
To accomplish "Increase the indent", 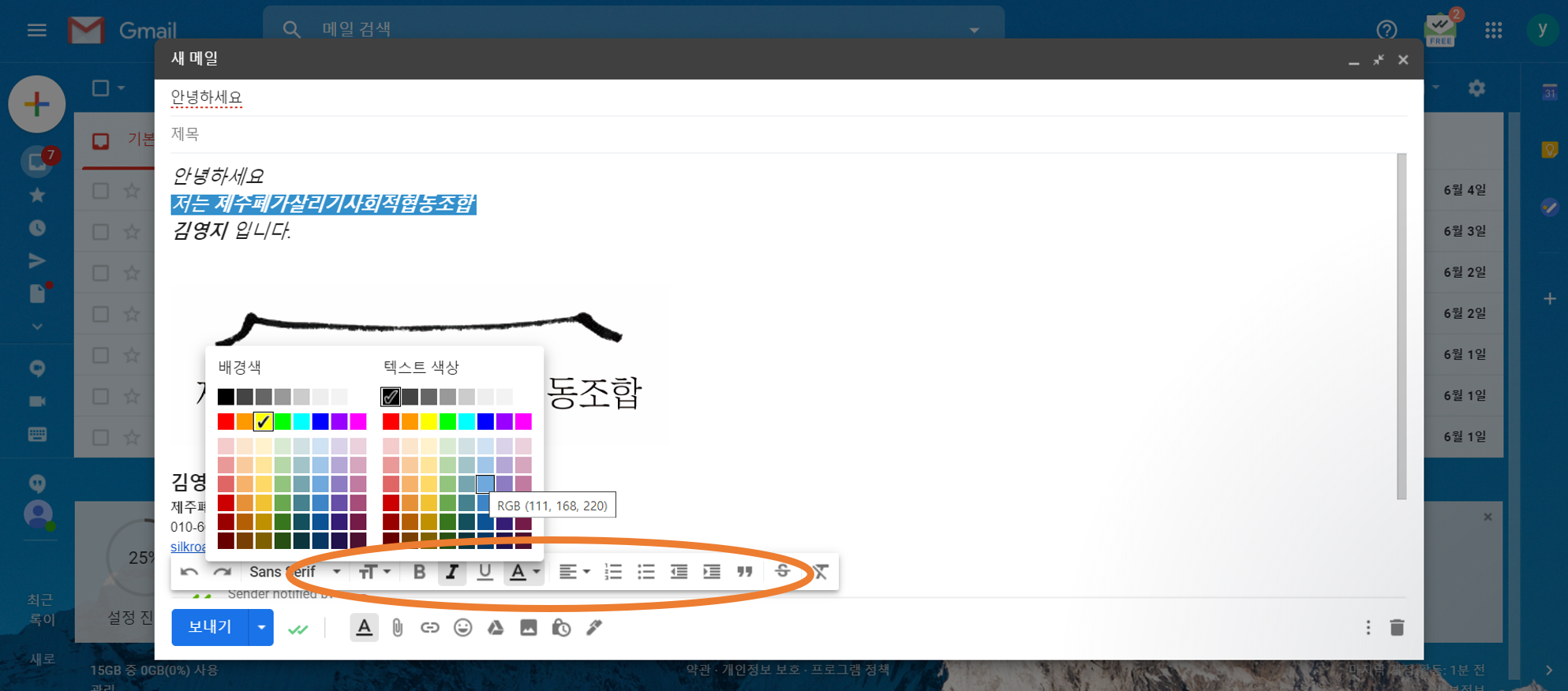I will (x=712, y=572).
